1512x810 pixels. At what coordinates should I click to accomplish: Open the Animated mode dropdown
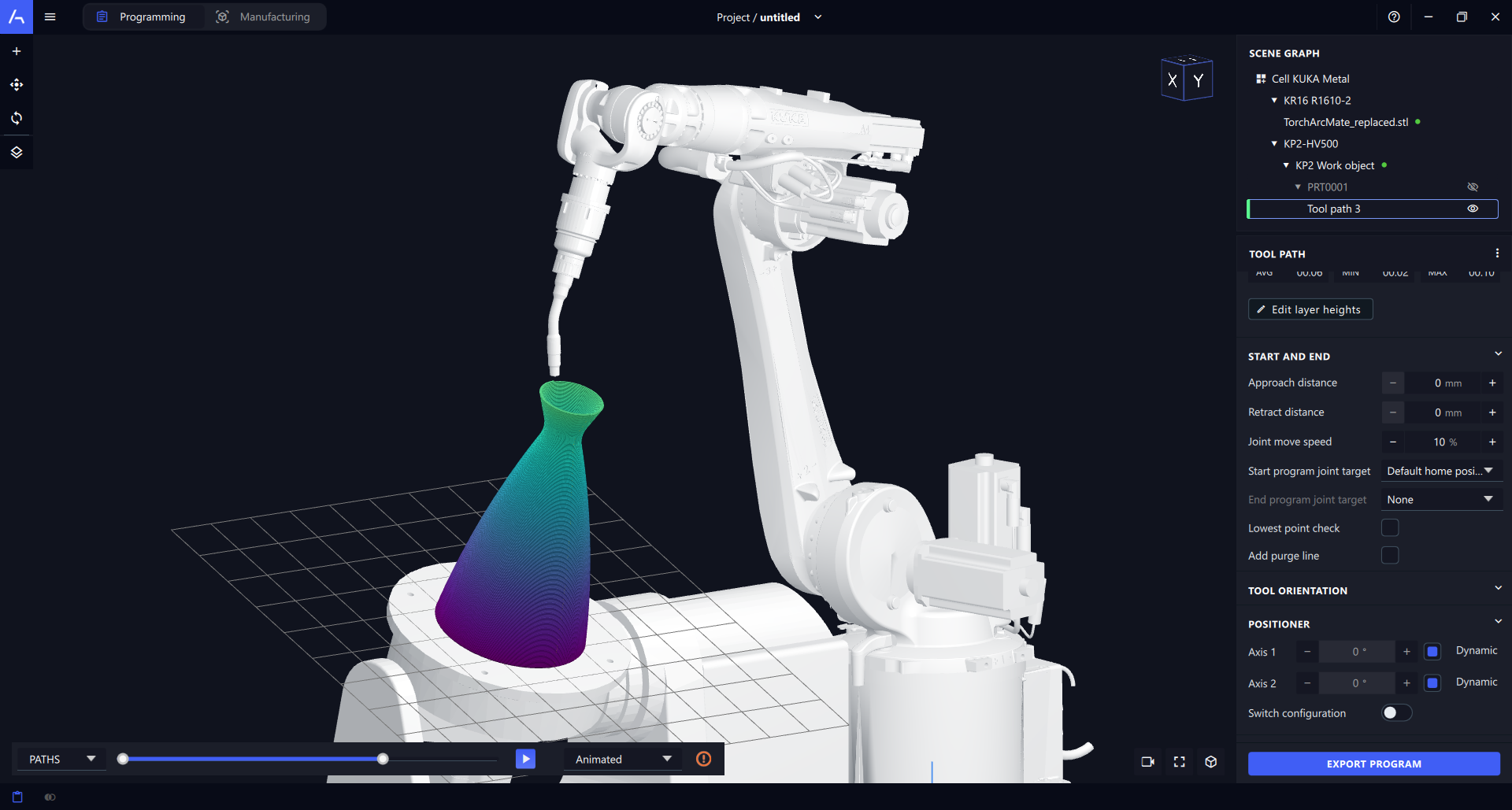click(x=623, y=759)
